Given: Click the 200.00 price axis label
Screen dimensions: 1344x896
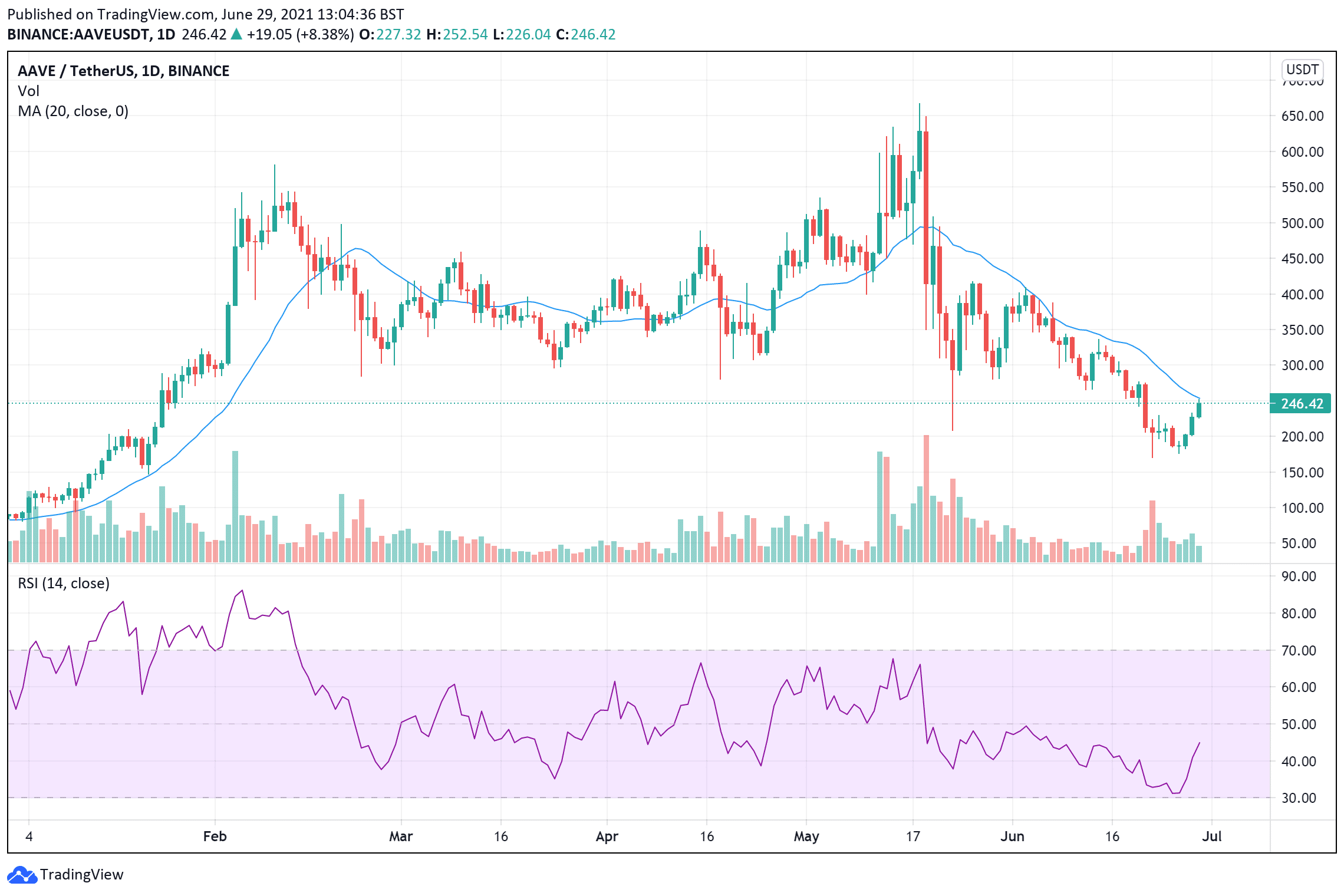Looking at the screenshot, I should click(x=1302, y=436).
